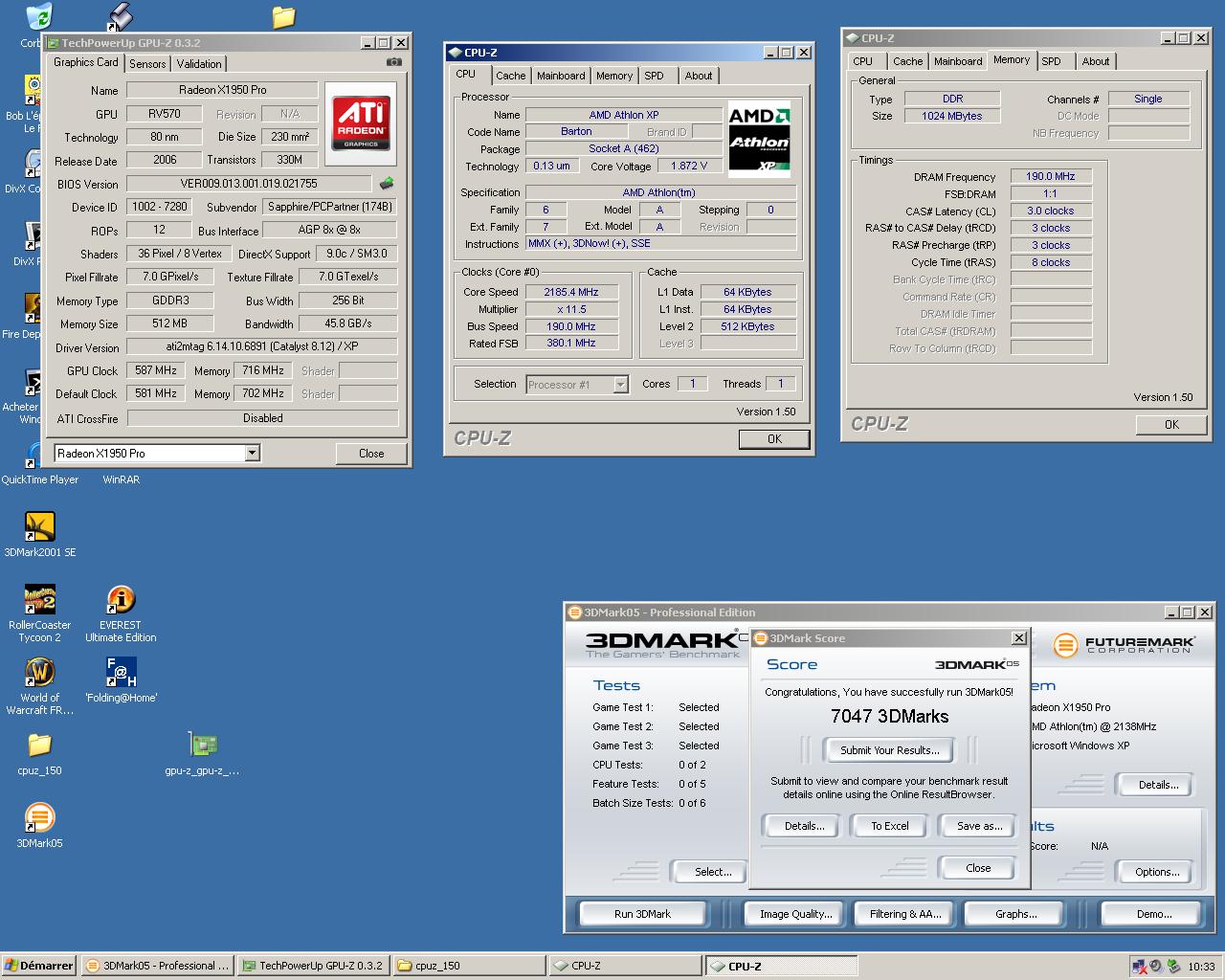Open results Options button in 3DMark05
The height and width of the screenshot is (980, 1225).
1157,872
